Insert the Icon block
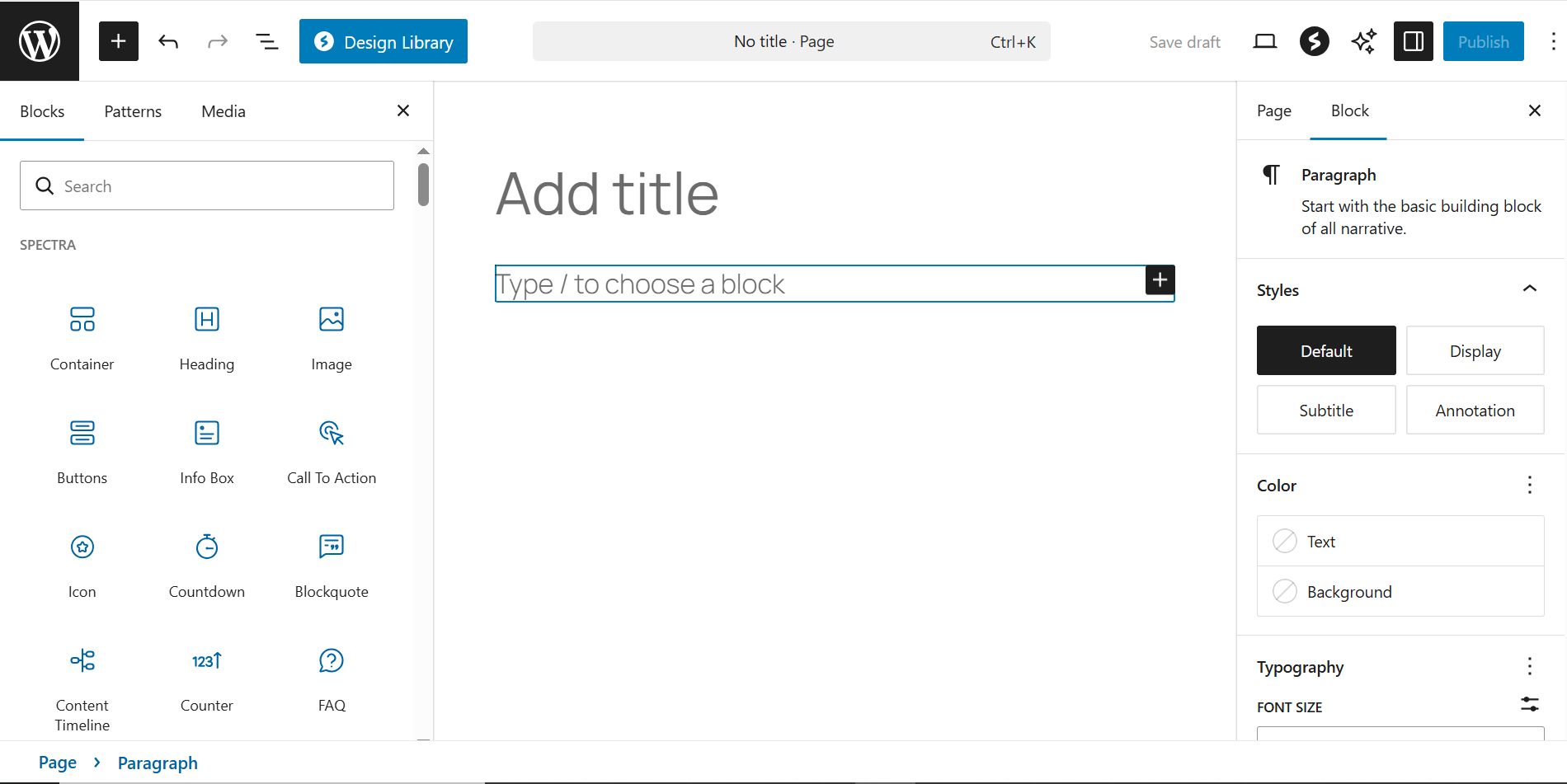 tap(82, 566)
